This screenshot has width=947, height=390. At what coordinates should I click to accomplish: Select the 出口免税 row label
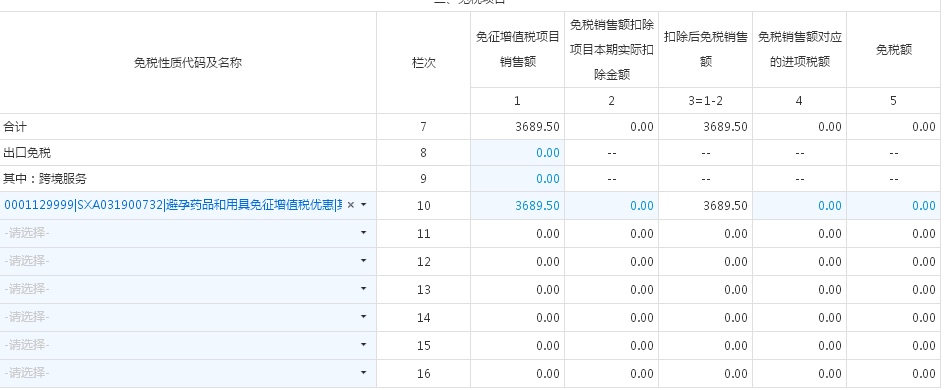27,153
